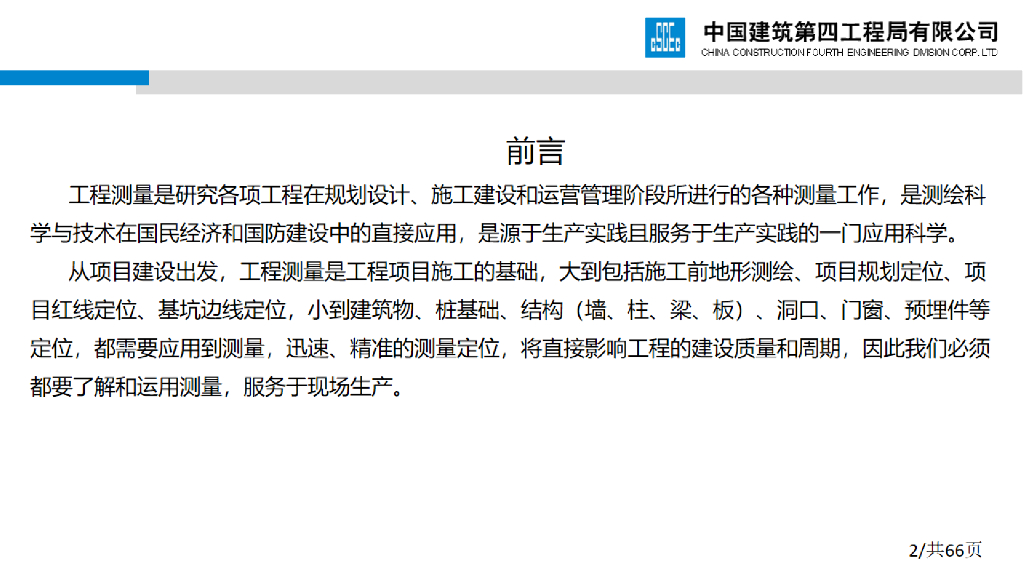The width and height of the screenshot is (1024, 576).
Task: Click the company name 中国建筑第四工程局有限公司
Action: (x=850, y=31)
